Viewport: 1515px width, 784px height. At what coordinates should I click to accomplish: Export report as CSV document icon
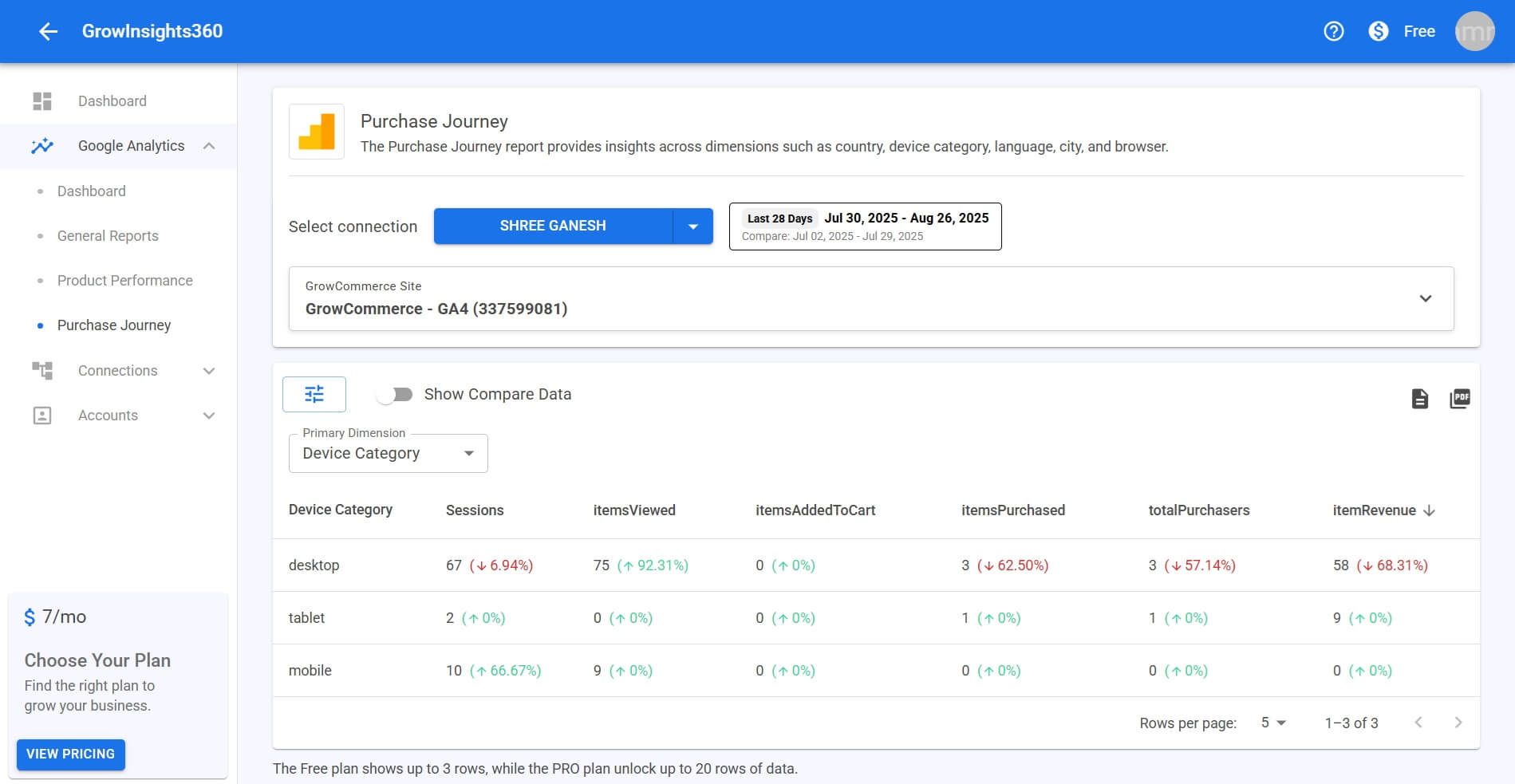tap(1419, 399)
